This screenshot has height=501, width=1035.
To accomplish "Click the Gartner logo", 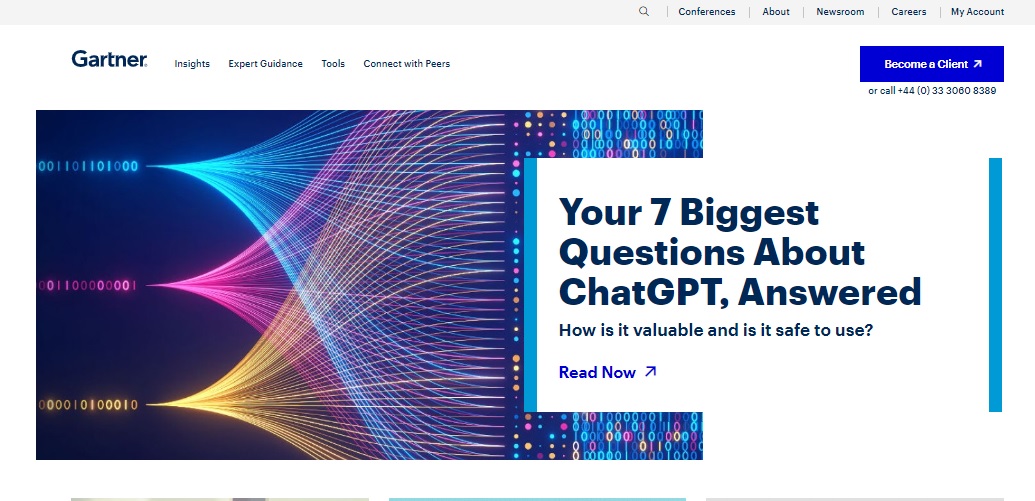I will pos(110,59).
